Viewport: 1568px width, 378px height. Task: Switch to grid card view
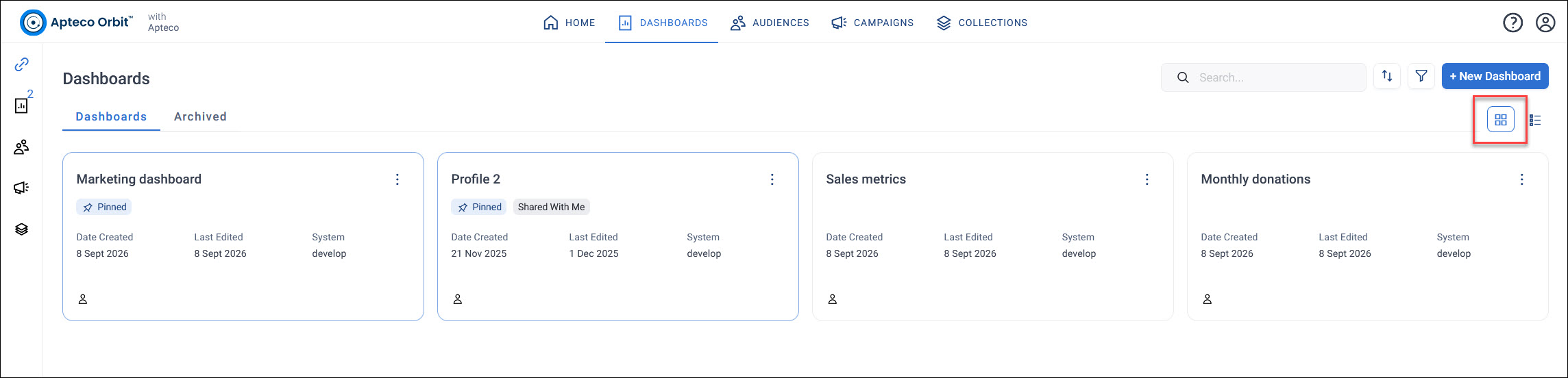pos(1501,120)
